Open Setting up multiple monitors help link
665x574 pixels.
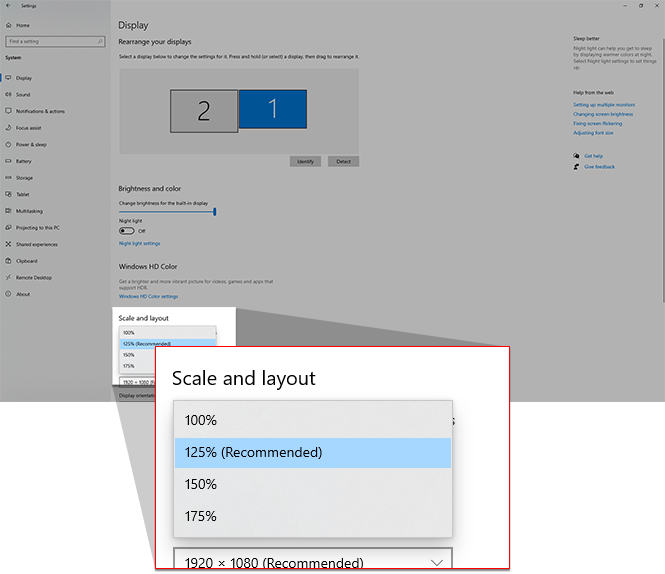(604, 105)
